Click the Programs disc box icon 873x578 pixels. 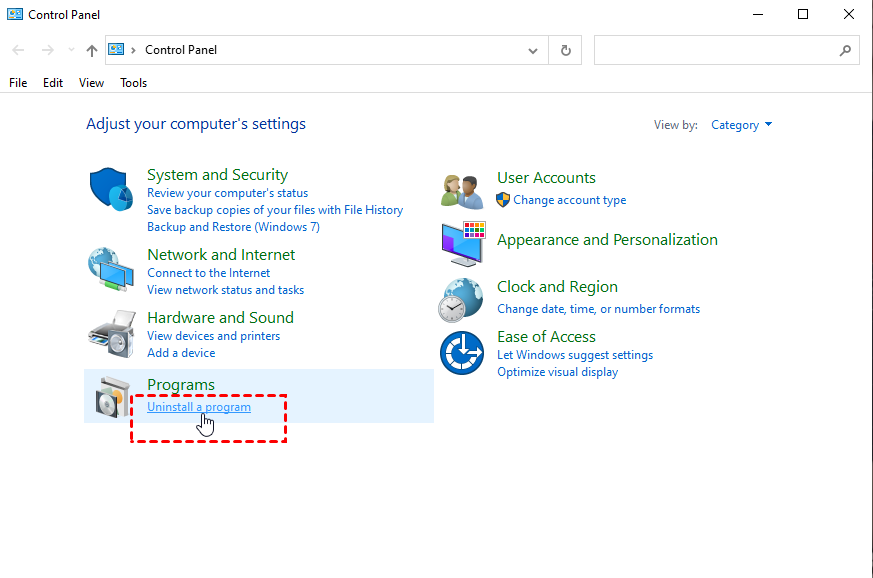111,397
